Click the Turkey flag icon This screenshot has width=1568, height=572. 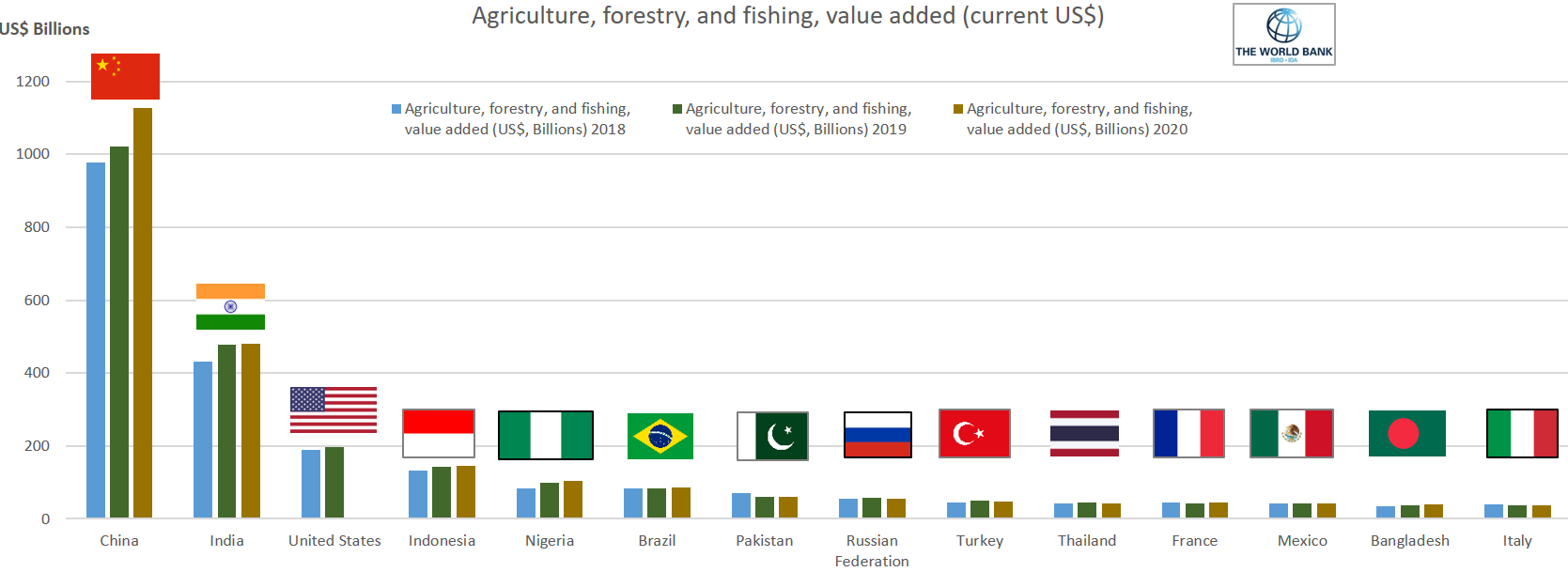pos(974,433)
